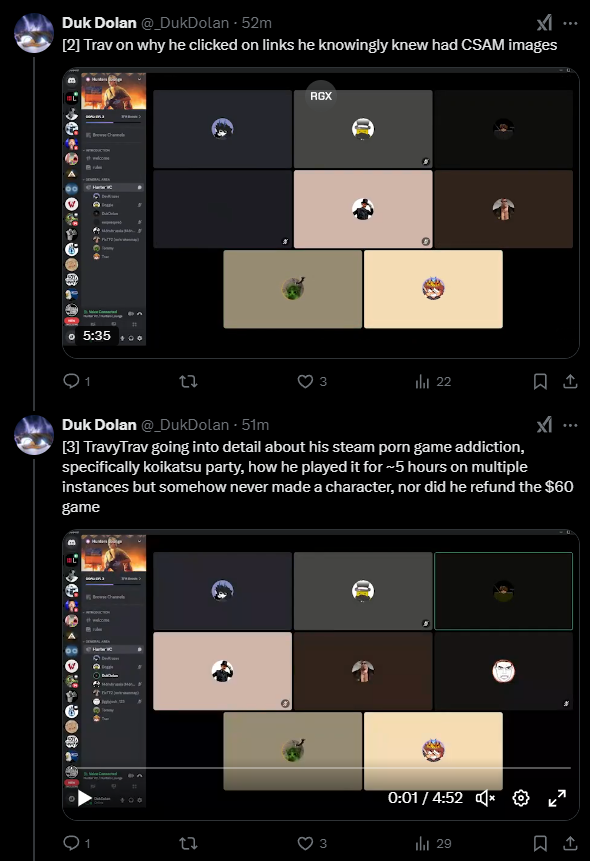Open more options menu on second post

pos(570,425)
